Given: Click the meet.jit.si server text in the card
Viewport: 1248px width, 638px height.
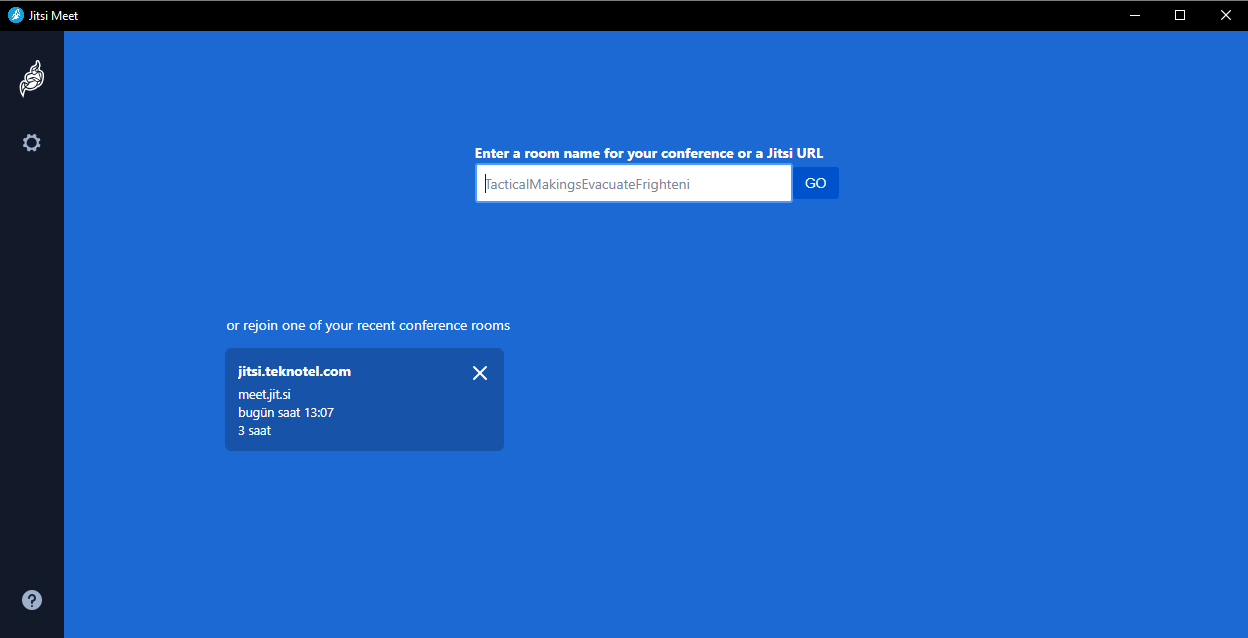Looking at the screenshot, I should (x=264, y=394).
